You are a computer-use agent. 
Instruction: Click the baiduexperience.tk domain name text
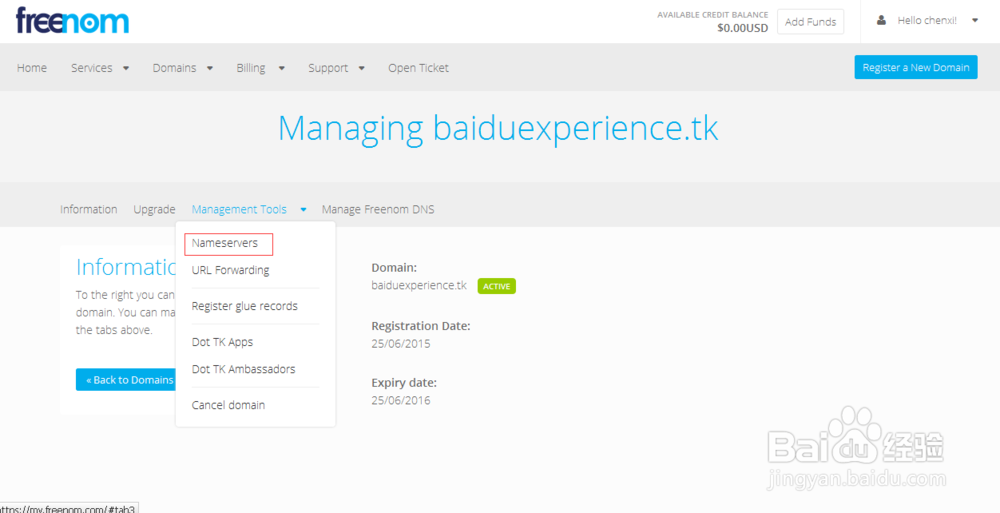[x=419, y=285]
